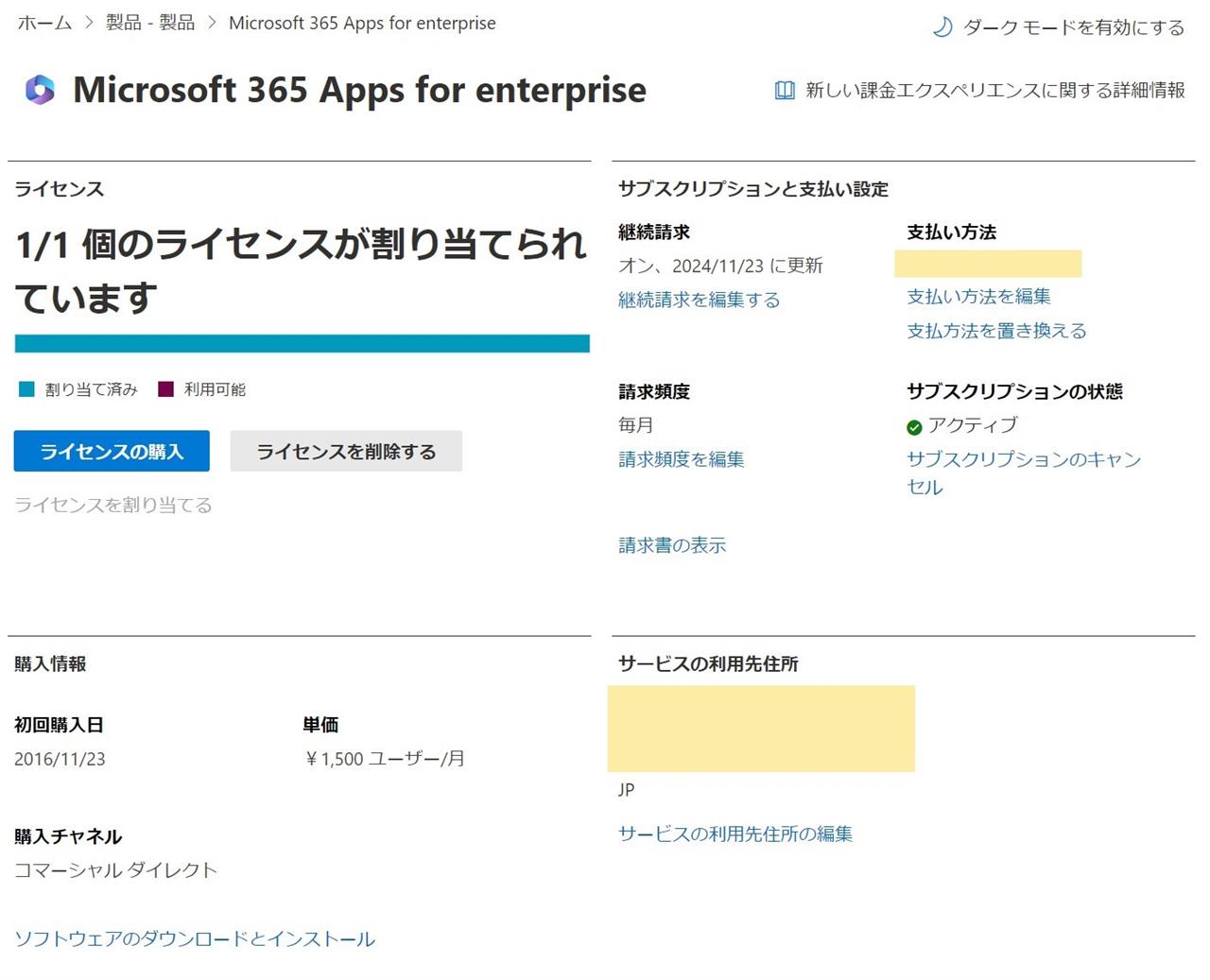The width and height of the screenshot is (1210, 980).
Task: Click the アクティブ status text
Action: pyautogui.click(x=973, y=425)
